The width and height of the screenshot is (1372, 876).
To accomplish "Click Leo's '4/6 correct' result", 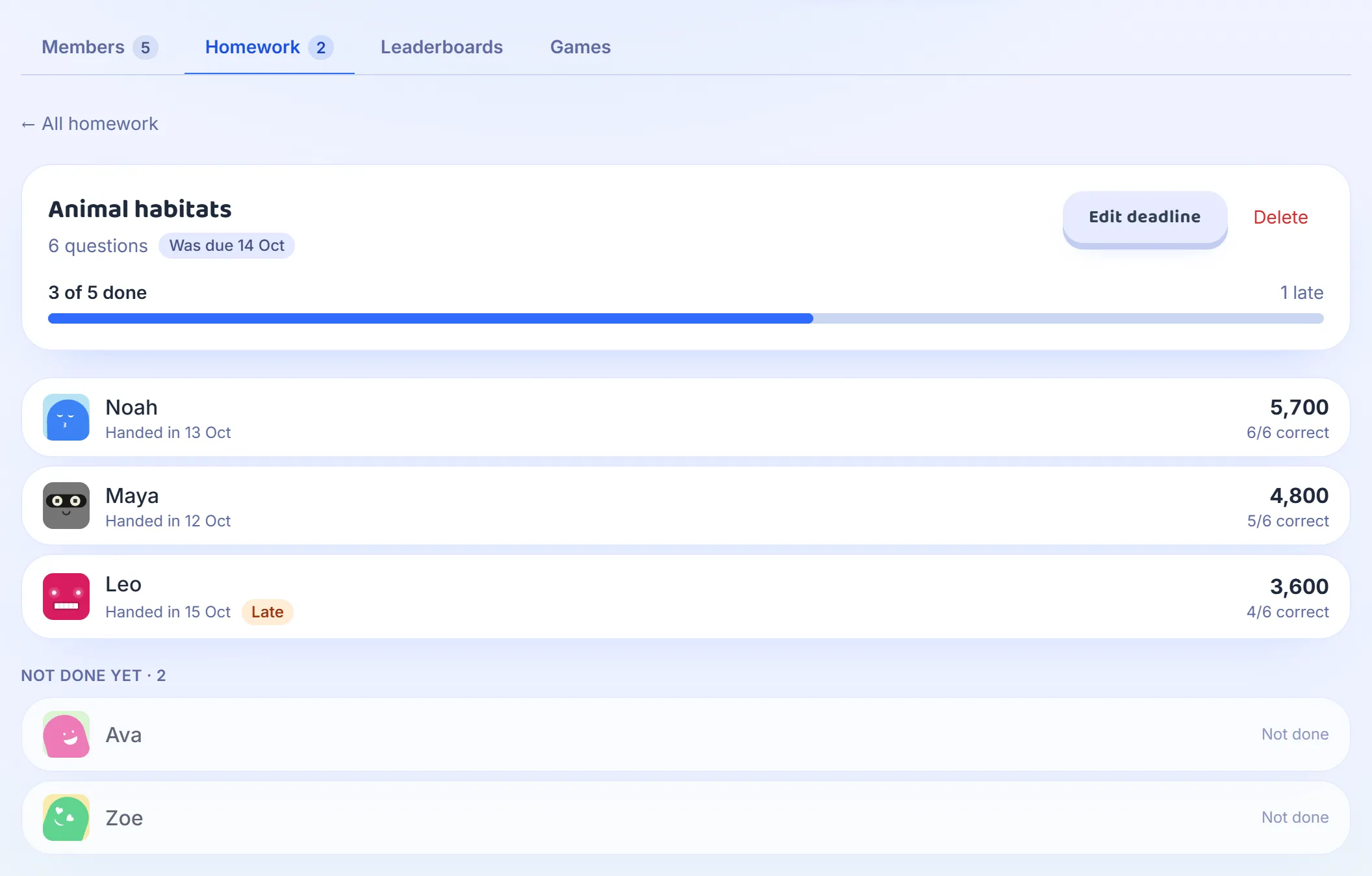I will click(1288, 612).
